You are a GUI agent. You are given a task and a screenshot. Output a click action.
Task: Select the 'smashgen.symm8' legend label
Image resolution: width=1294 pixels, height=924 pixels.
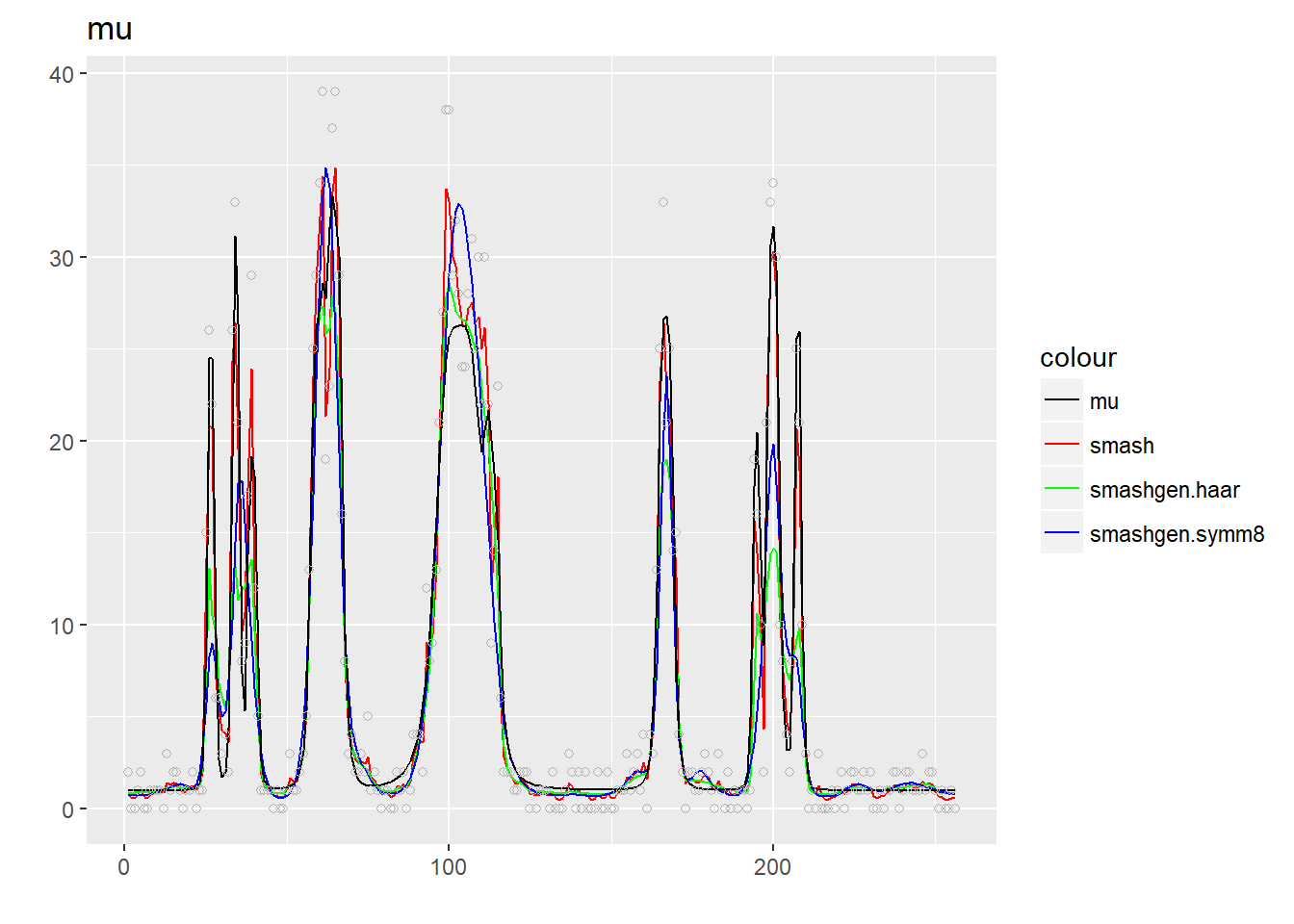coord(1177,534)
